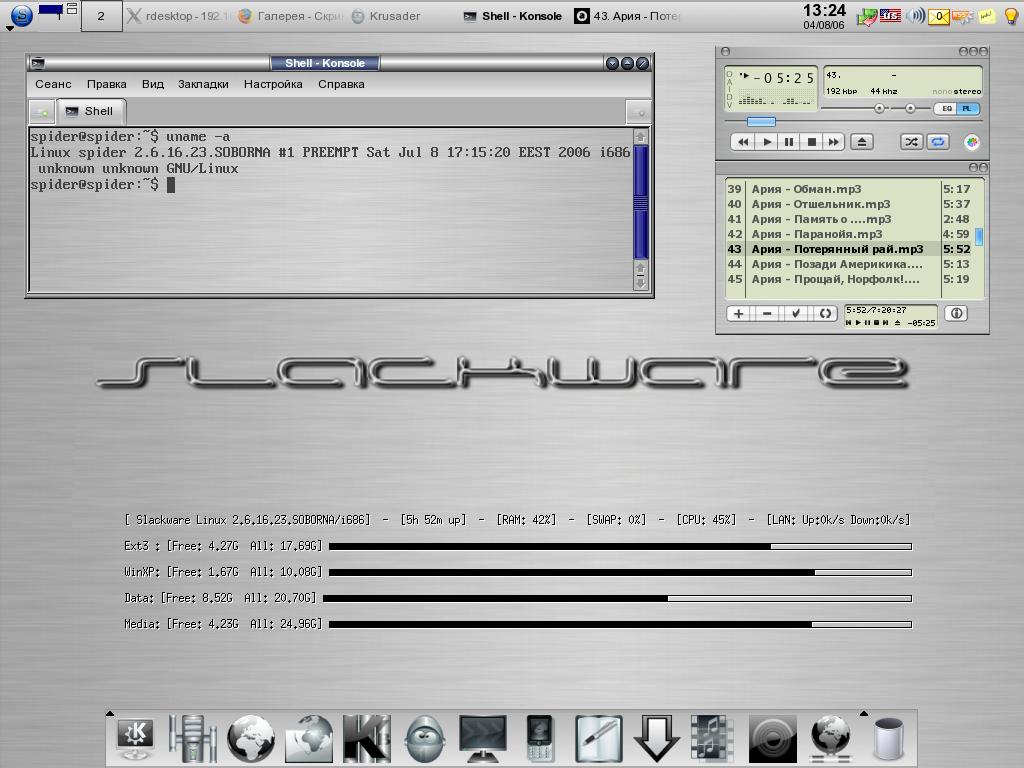Click the 43. Ария player taskbar entry

[628, 16]
